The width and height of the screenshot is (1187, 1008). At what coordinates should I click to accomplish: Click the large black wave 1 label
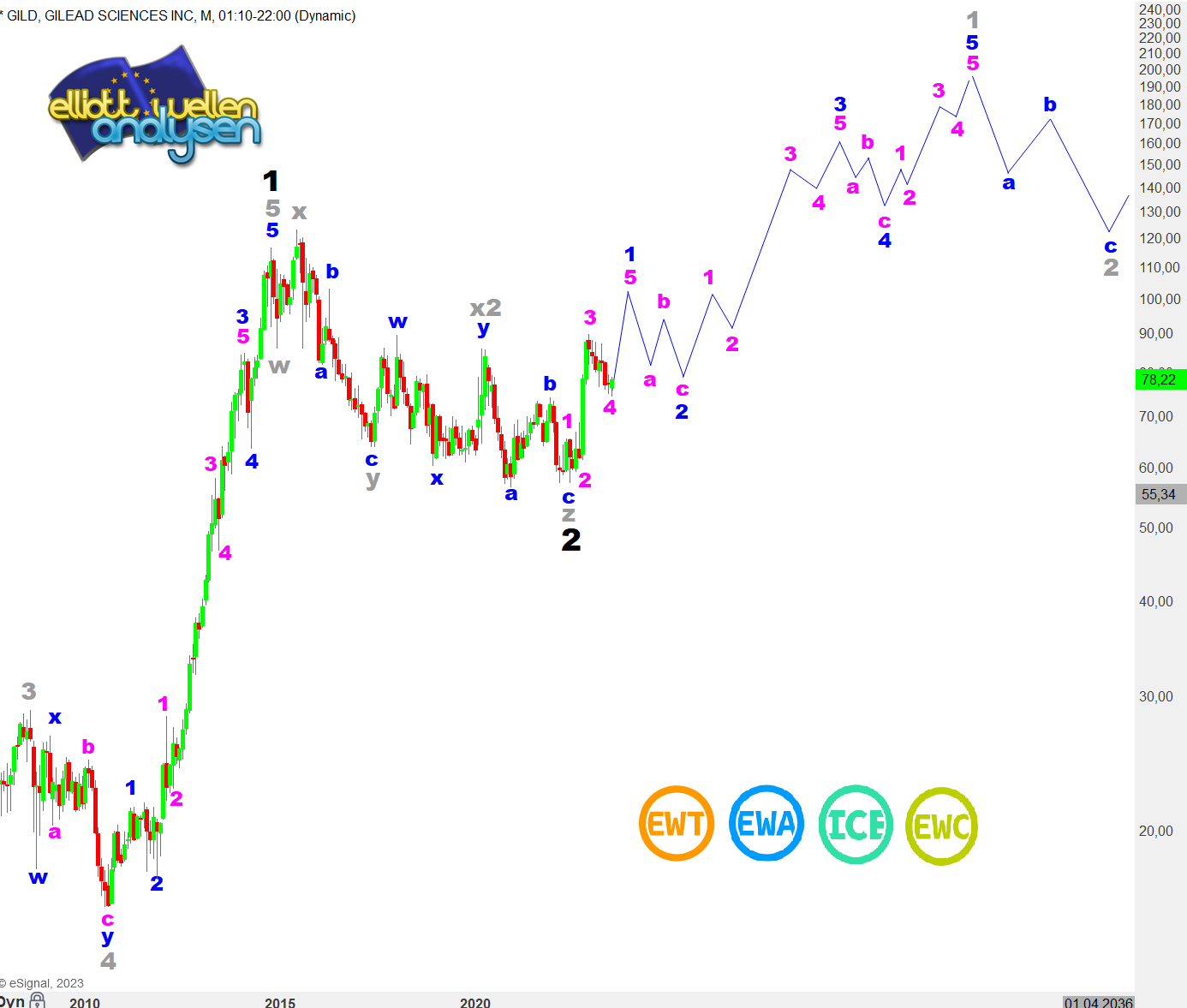271,182
